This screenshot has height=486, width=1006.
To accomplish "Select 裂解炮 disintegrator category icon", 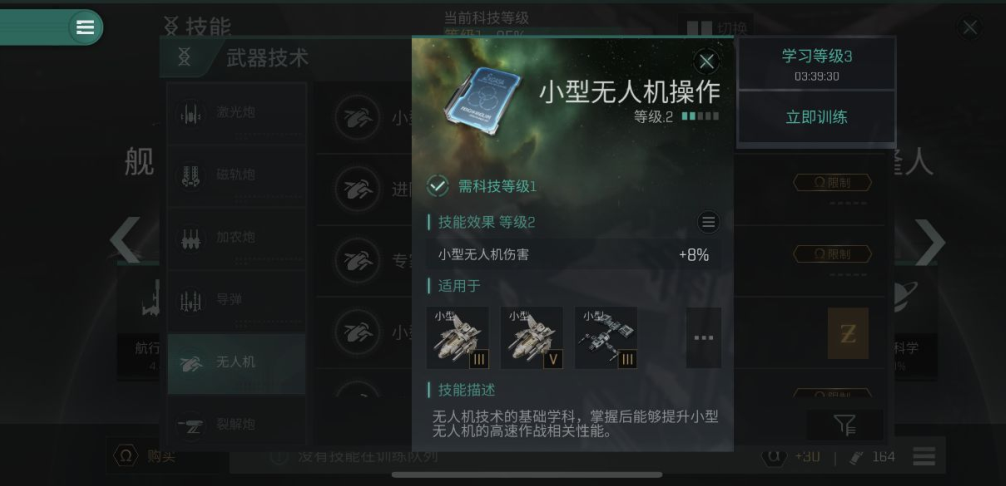I will tap(191, 424).
